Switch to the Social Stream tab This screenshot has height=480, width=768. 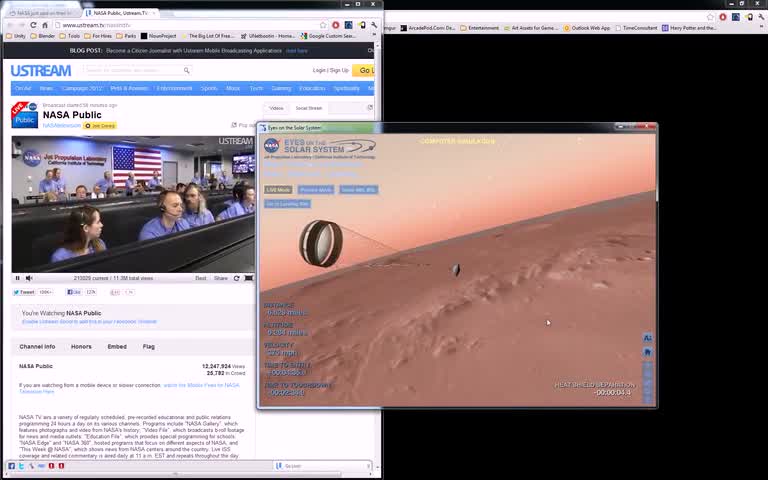click(x=309, y=108)
